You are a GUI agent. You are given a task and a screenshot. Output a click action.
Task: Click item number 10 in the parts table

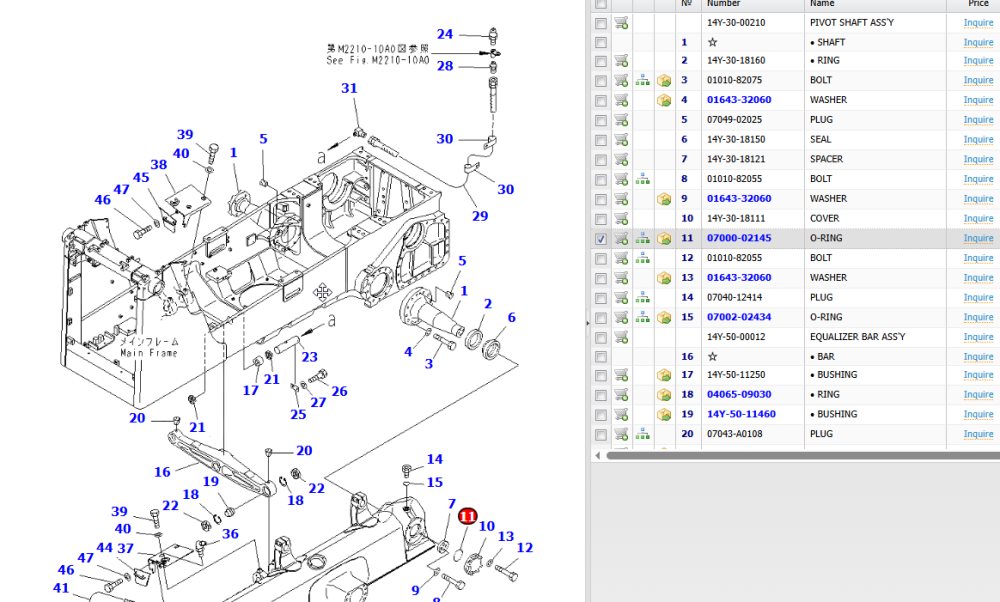point(687,218)
